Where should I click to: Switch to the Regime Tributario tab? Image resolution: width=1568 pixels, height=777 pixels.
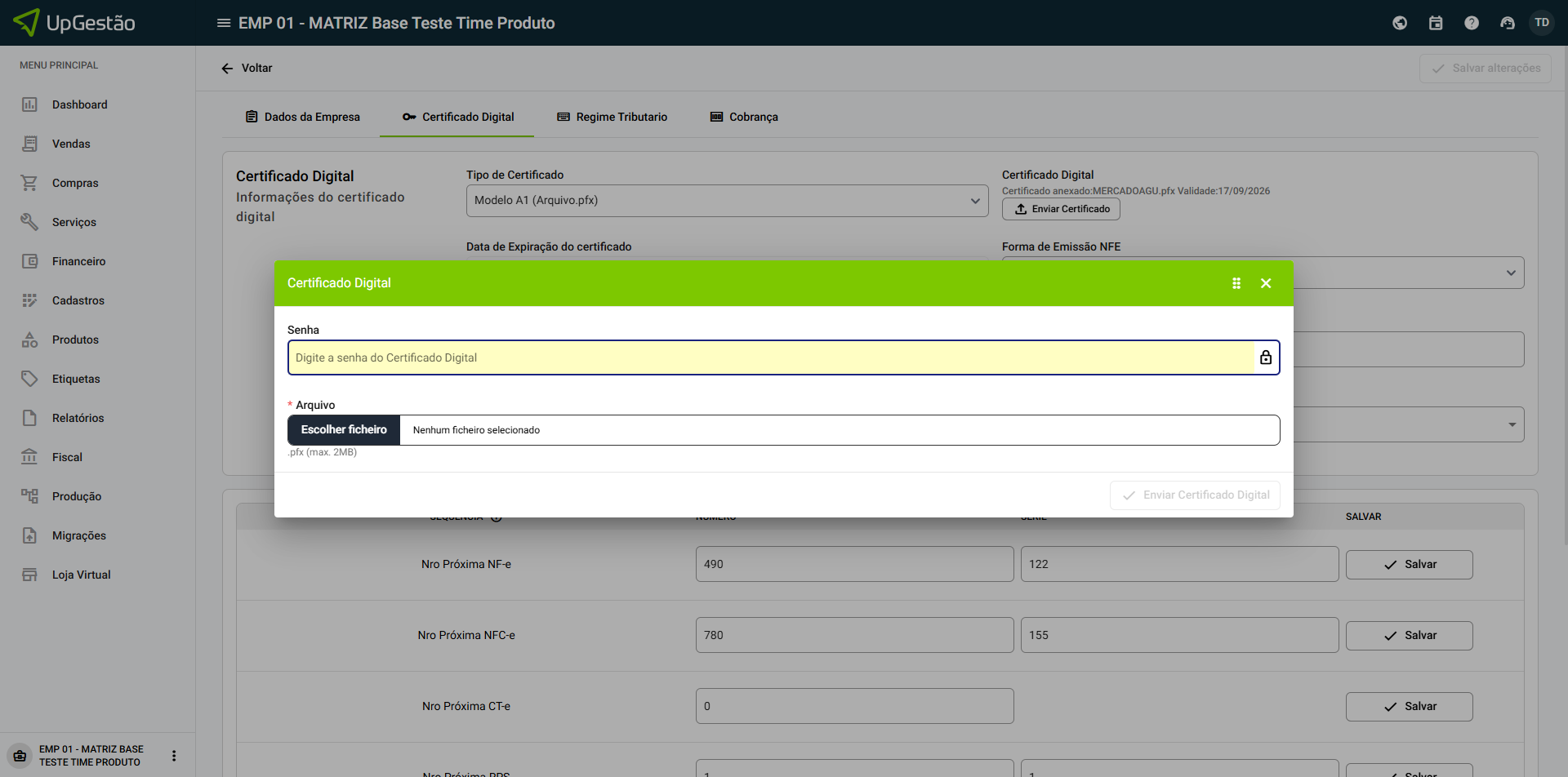tap(612, 117)
